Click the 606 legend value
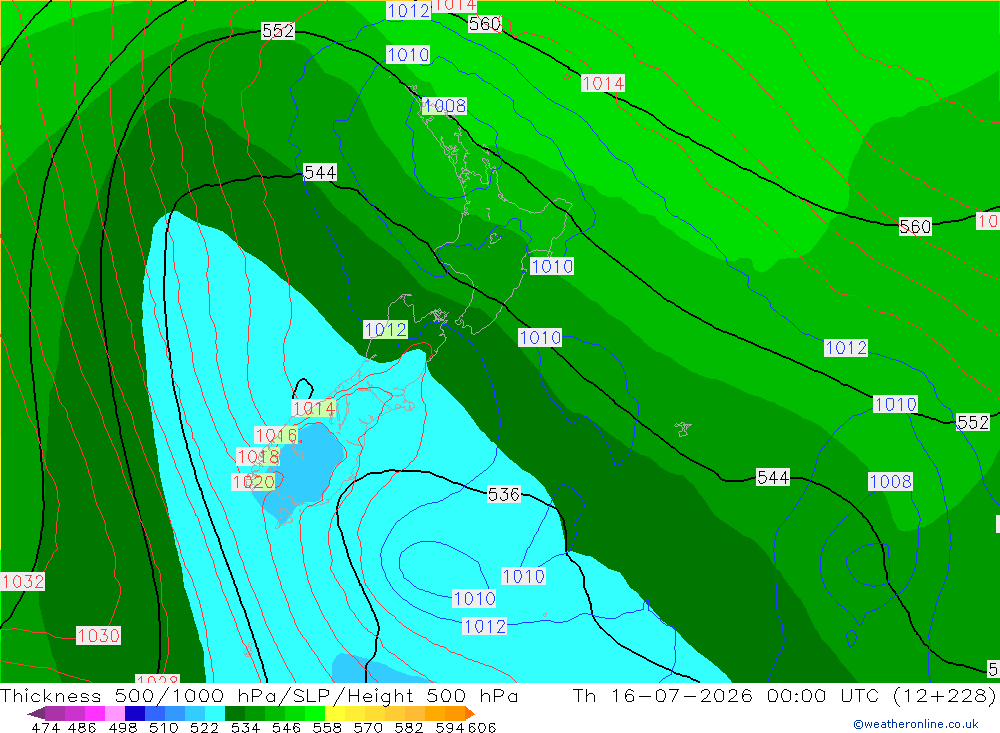The height and width of the screenshot is (733, 1000). pos(482,727)
